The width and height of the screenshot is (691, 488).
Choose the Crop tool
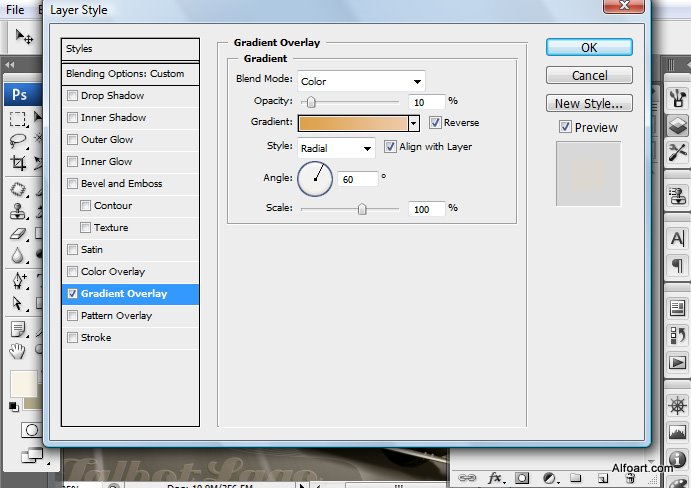click(x=18, y=163)
